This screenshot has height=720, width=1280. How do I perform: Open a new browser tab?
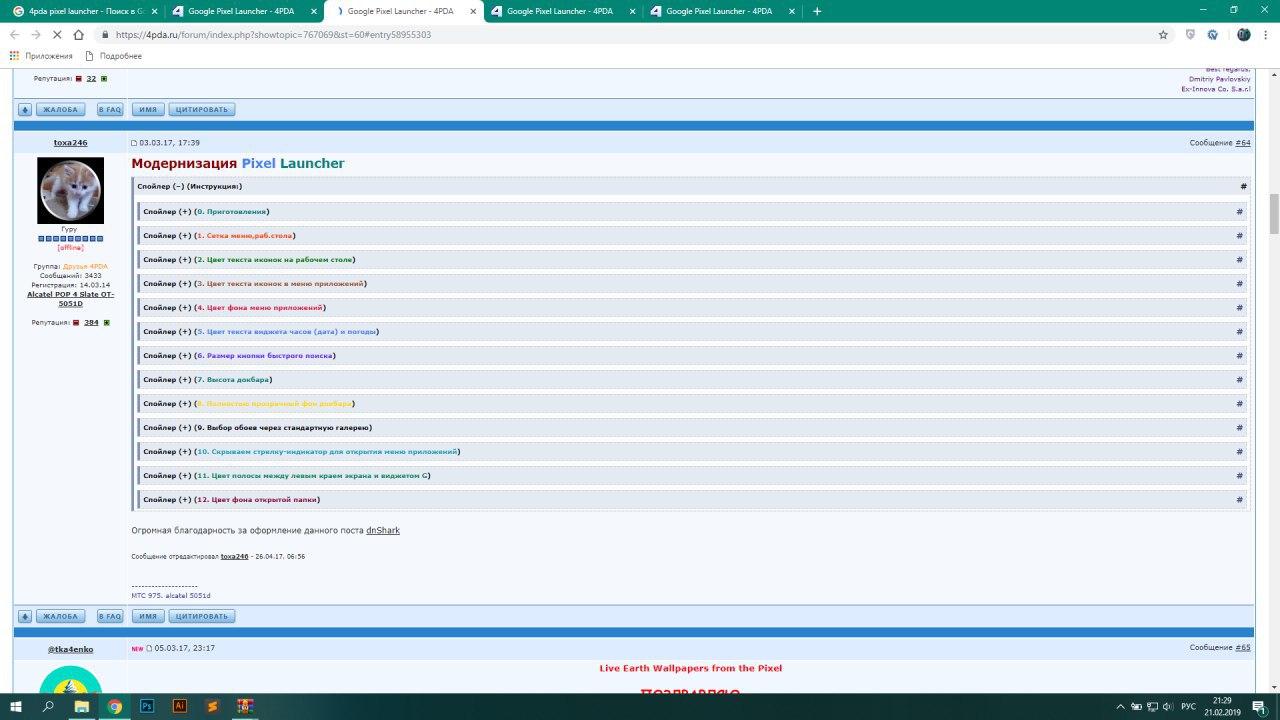click(x=817, y=11)
